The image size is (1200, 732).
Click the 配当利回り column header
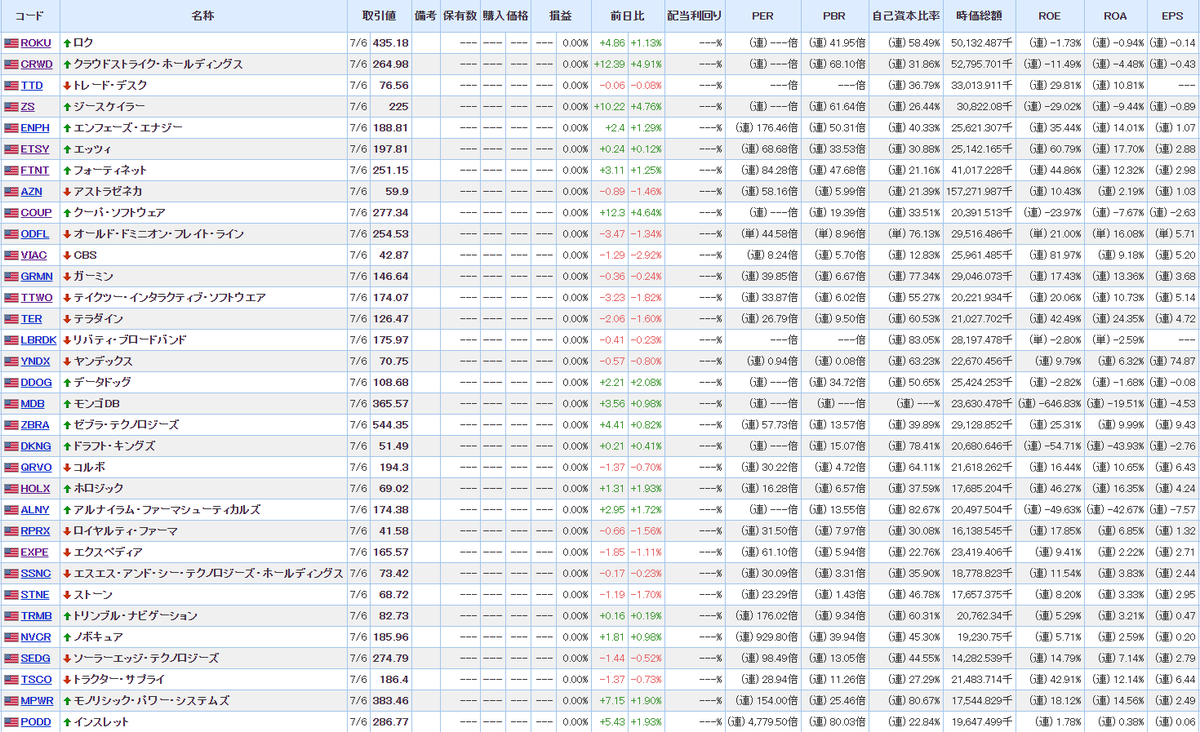click(x=695, y=16)
